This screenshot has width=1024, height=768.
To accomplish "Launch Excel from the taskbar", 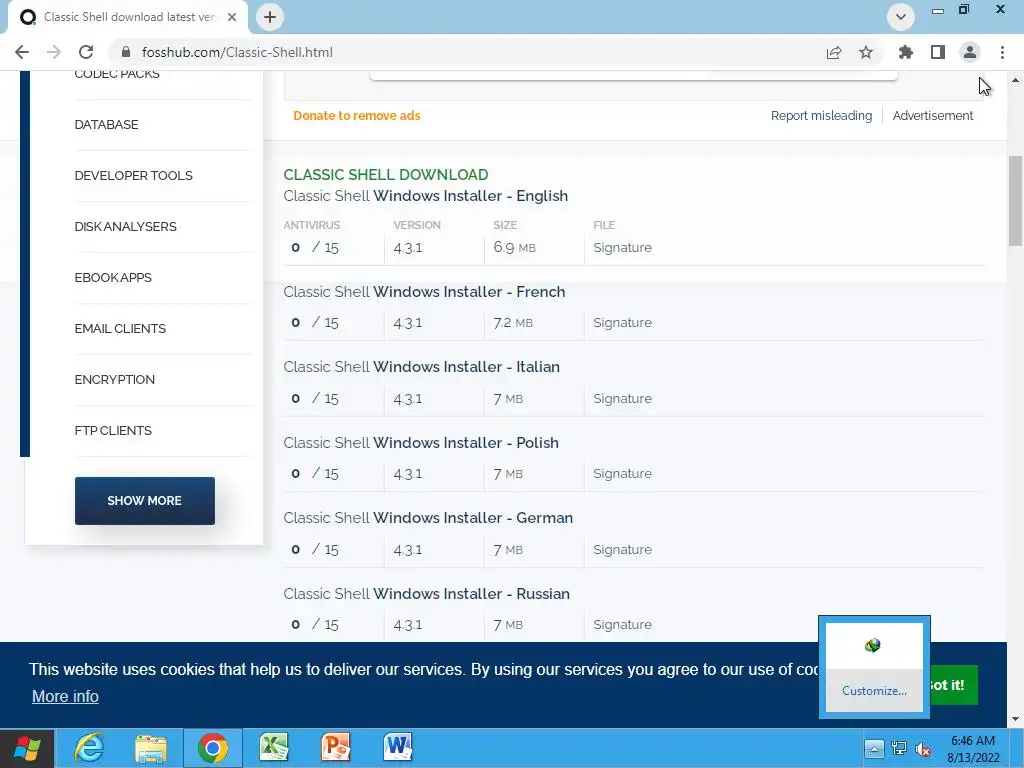I will [274, 748].
